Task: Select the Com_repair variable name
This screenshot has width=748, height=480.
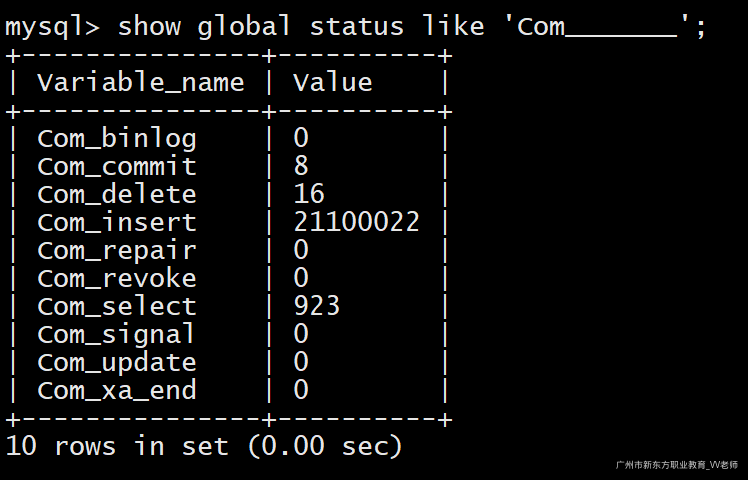Action: pyautogui.click(x=117, y=250)
